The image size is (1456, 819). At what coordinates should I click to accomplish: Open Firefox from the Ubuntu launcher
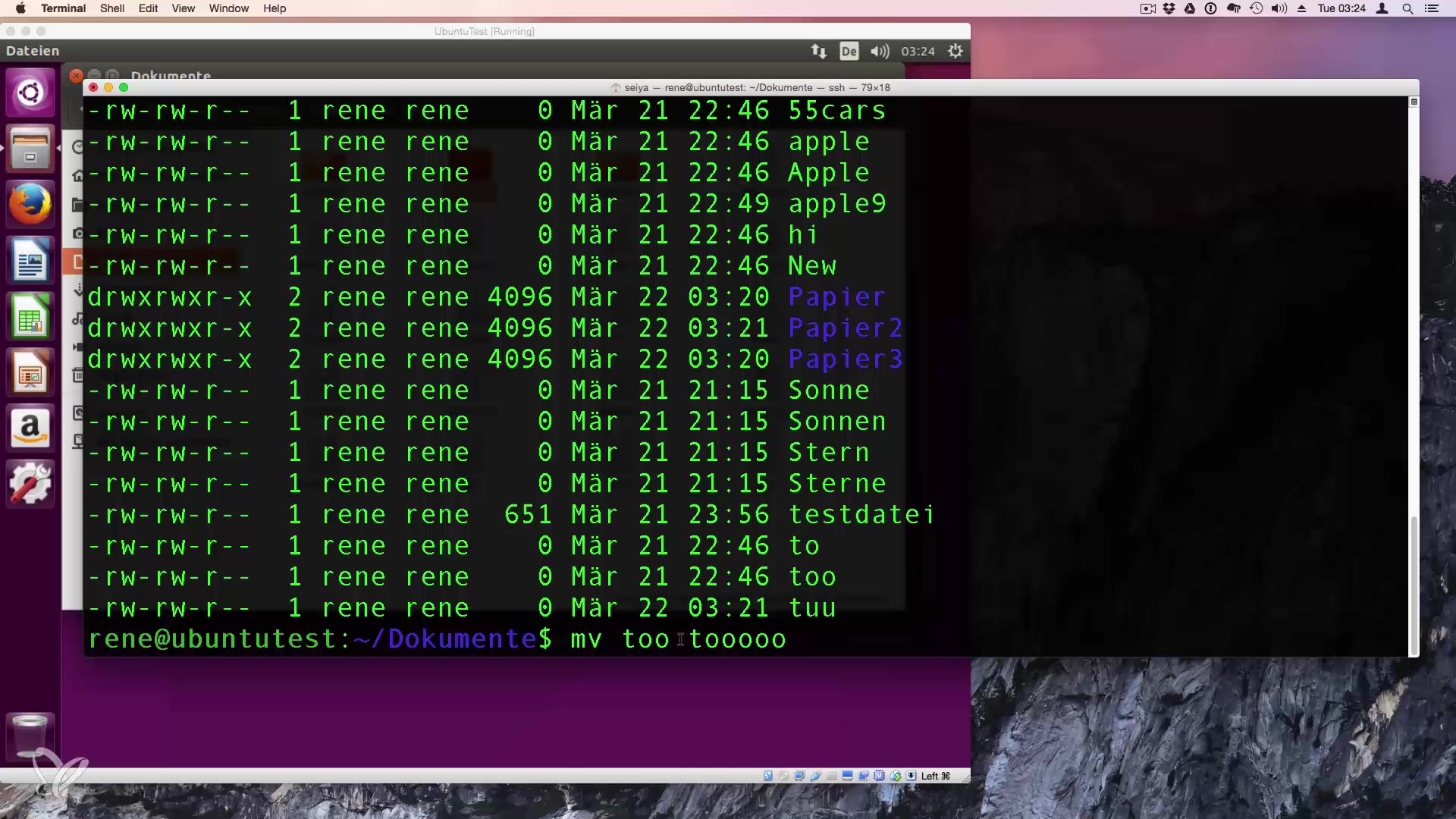30,204
